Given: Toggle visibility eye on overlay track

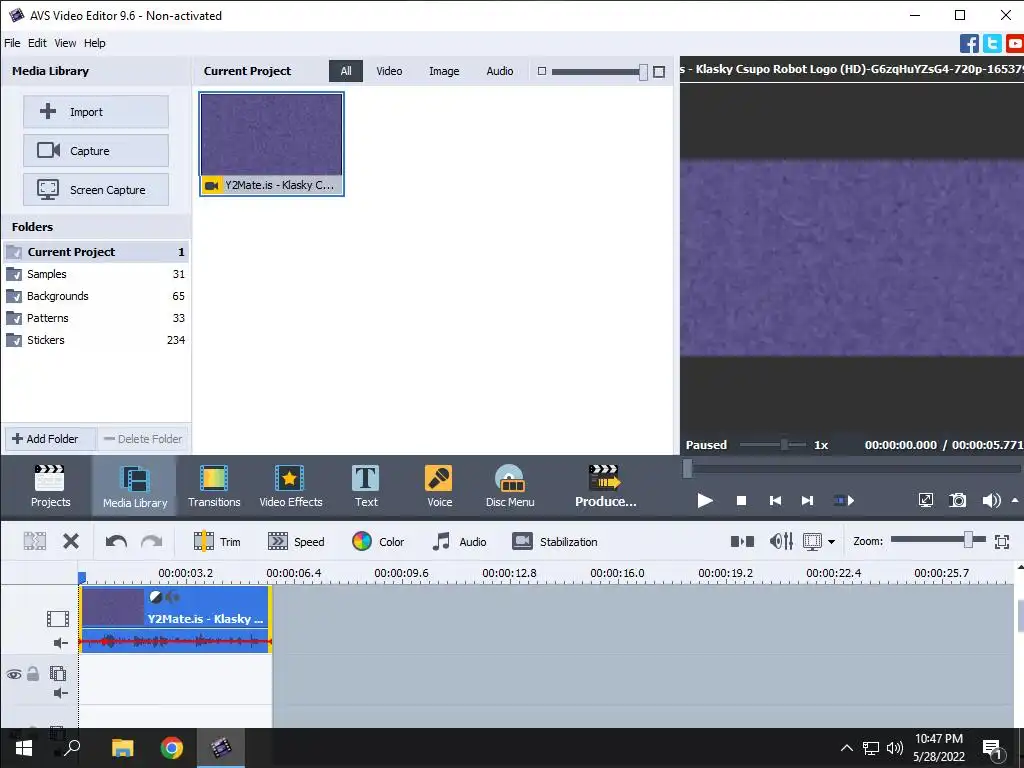Looking at the screenshot, I should [x=14, y=674].
